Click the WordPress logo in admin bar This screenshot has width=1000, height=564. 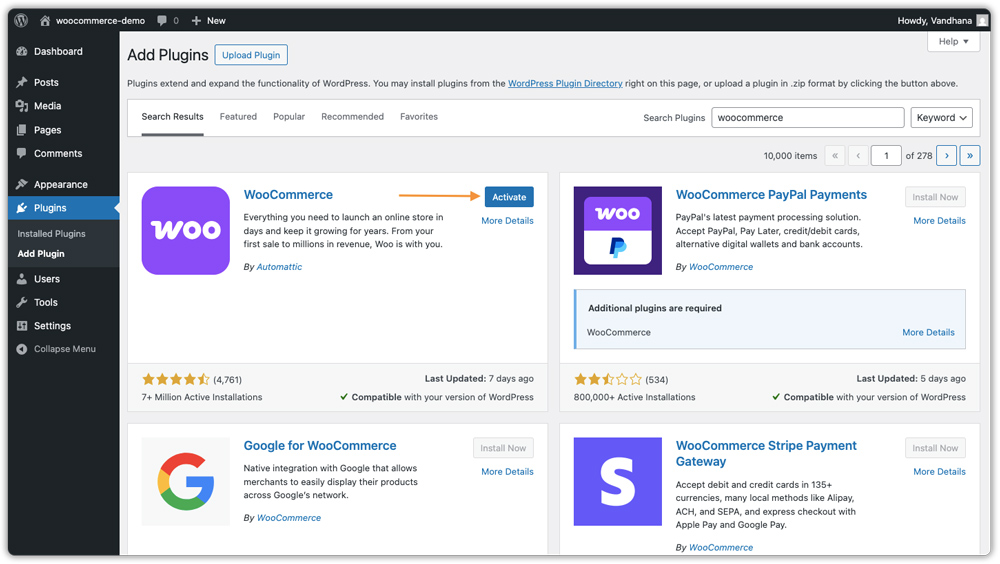click(21, 20)
